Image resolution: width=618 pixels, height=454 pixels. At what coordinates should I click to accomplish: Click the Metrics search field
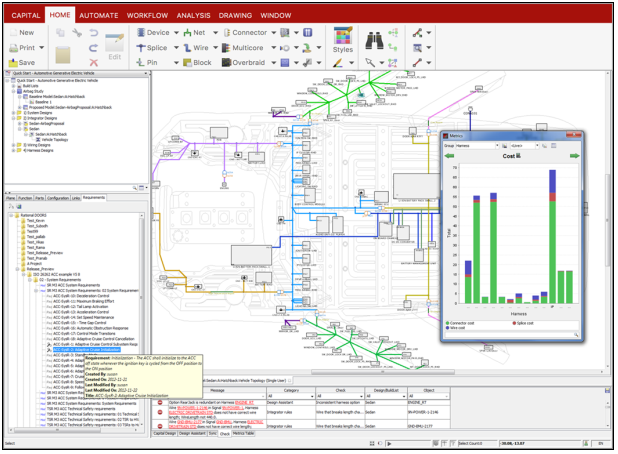pos(512,335)
